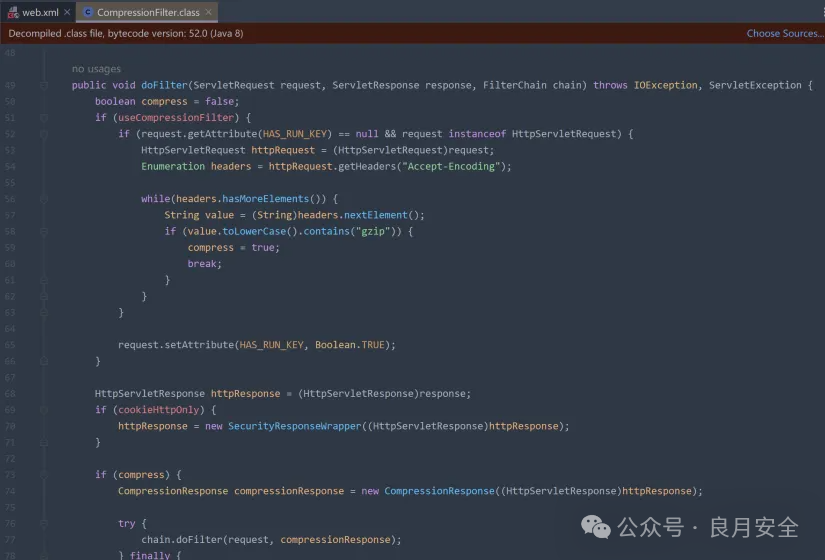
Task: Collapse the doFilter method at line 49
Action: [x=44, y=85]
